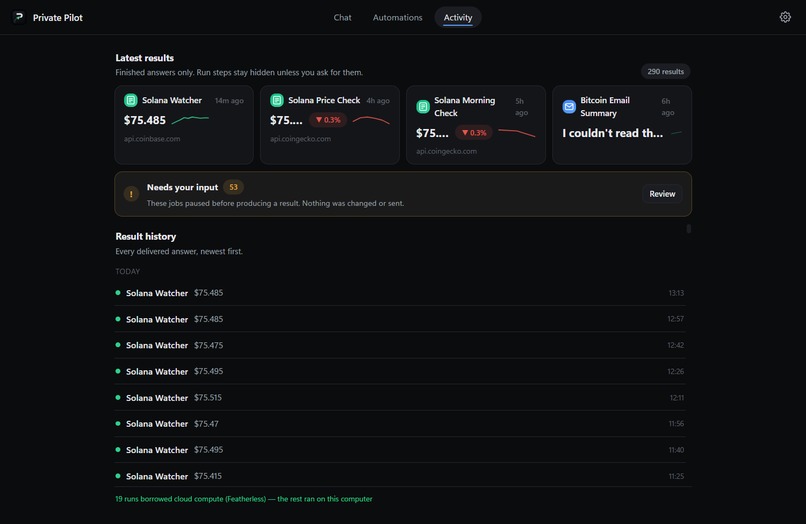This screenshot has height=524, width=806.
Task: Click the 53 count badge
Action: click(233, 187)
